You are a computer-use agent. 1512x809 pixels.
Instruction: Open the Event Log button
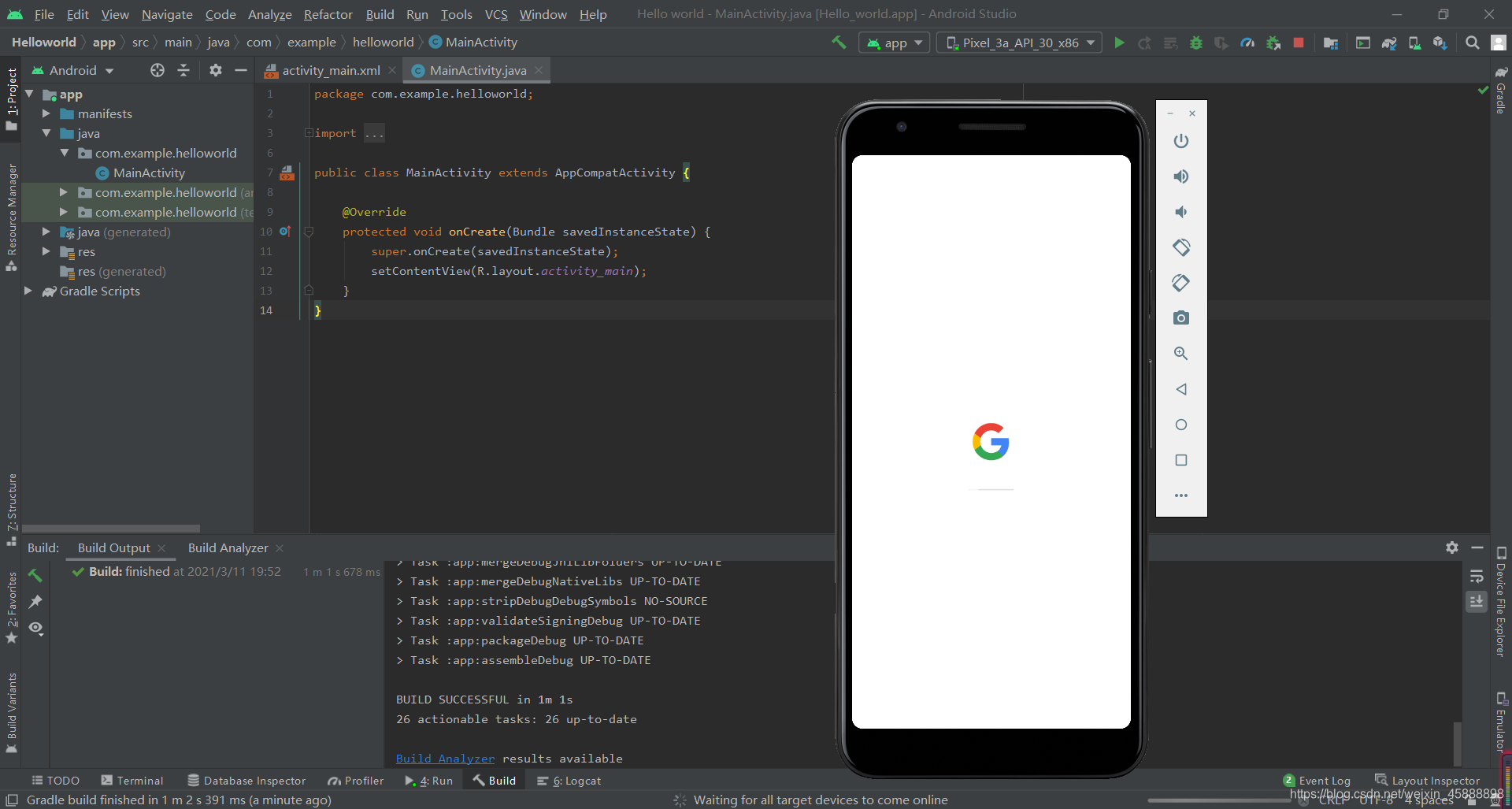click(x=1317, y=781)
